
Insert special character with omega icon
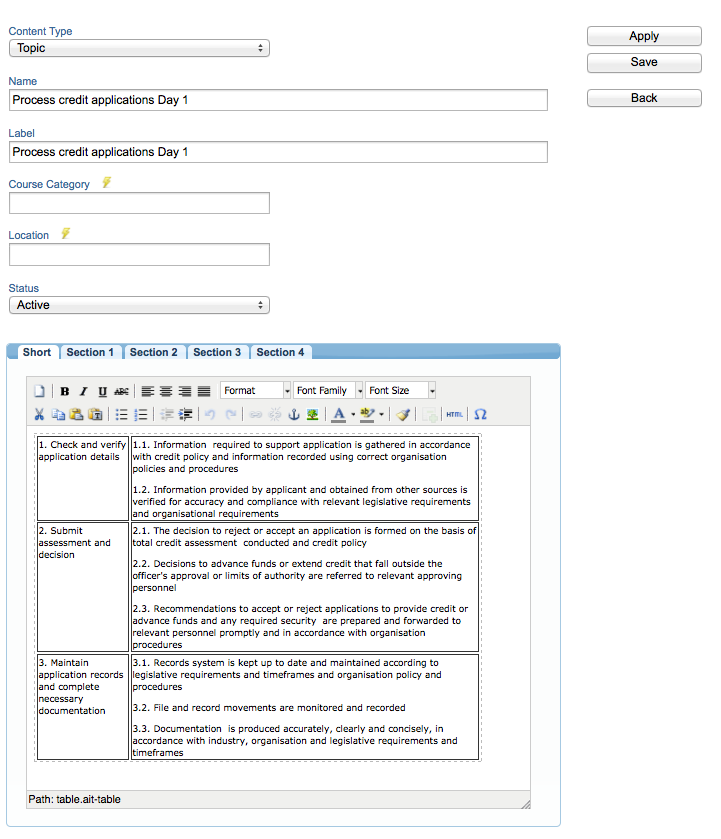tap(480, 414)
